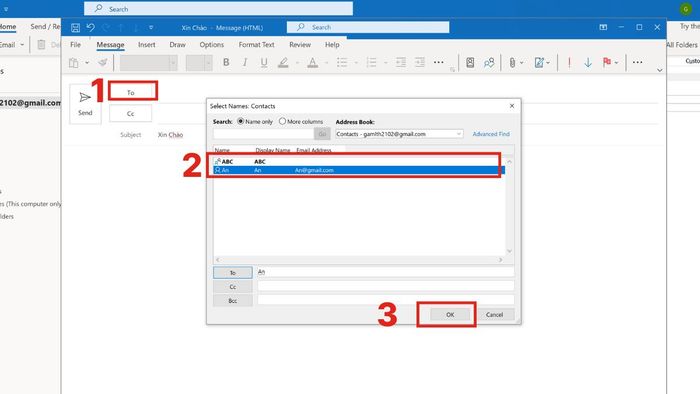Close the Select Names dialog
The width and height of the screenshot is (700, 394).
512,106
